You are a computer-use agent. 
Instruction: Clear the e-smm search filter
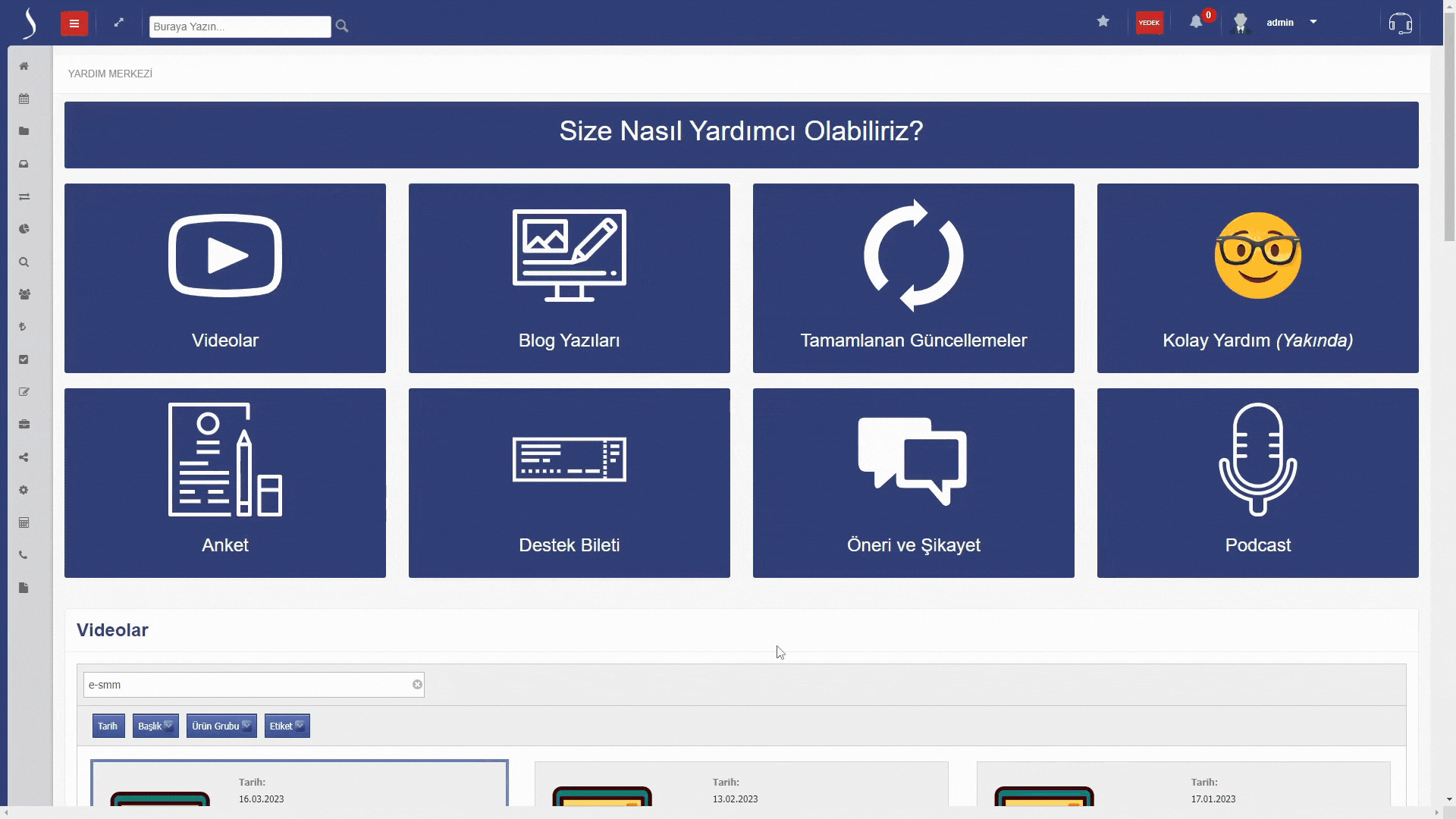(x=417, y=685)
